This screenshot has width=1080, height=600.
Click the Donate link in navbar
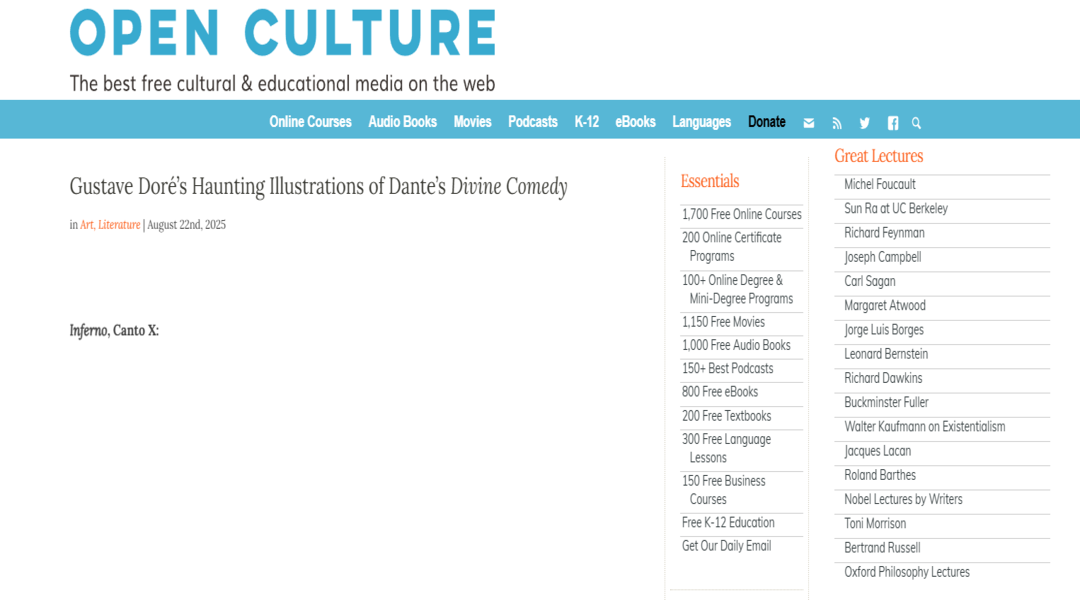pyautogui.click(x=767, y=122)
